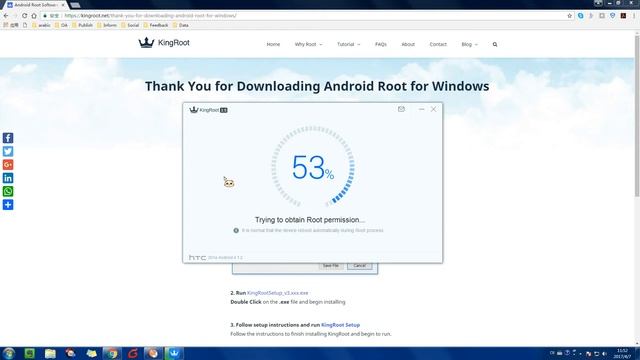This screenshot has width=640, height=360.
Task: Open the Feedback bookmarks folder
Action: 156,25
